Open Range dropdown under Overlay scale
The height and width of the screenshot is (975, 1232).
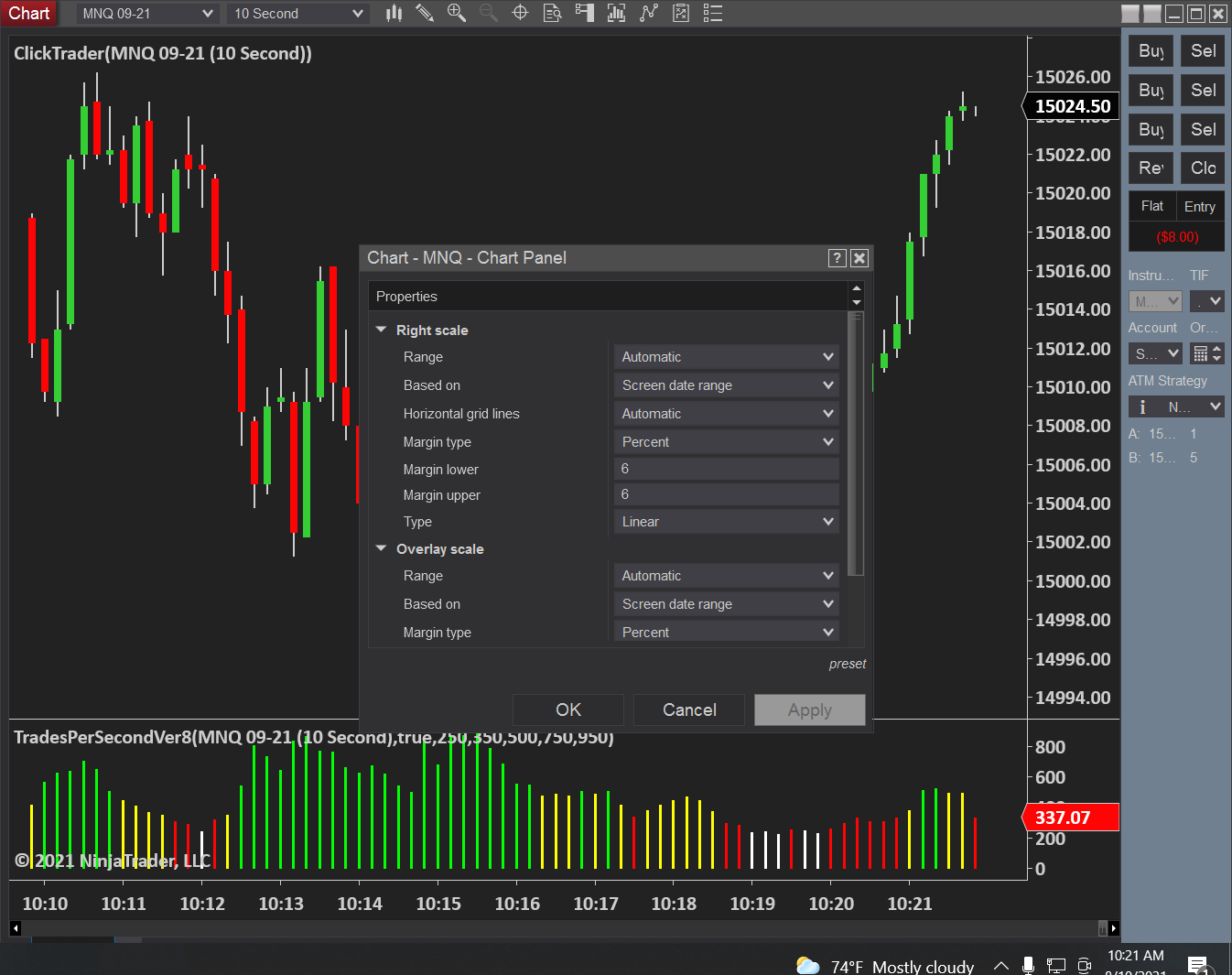click(727, 576)
